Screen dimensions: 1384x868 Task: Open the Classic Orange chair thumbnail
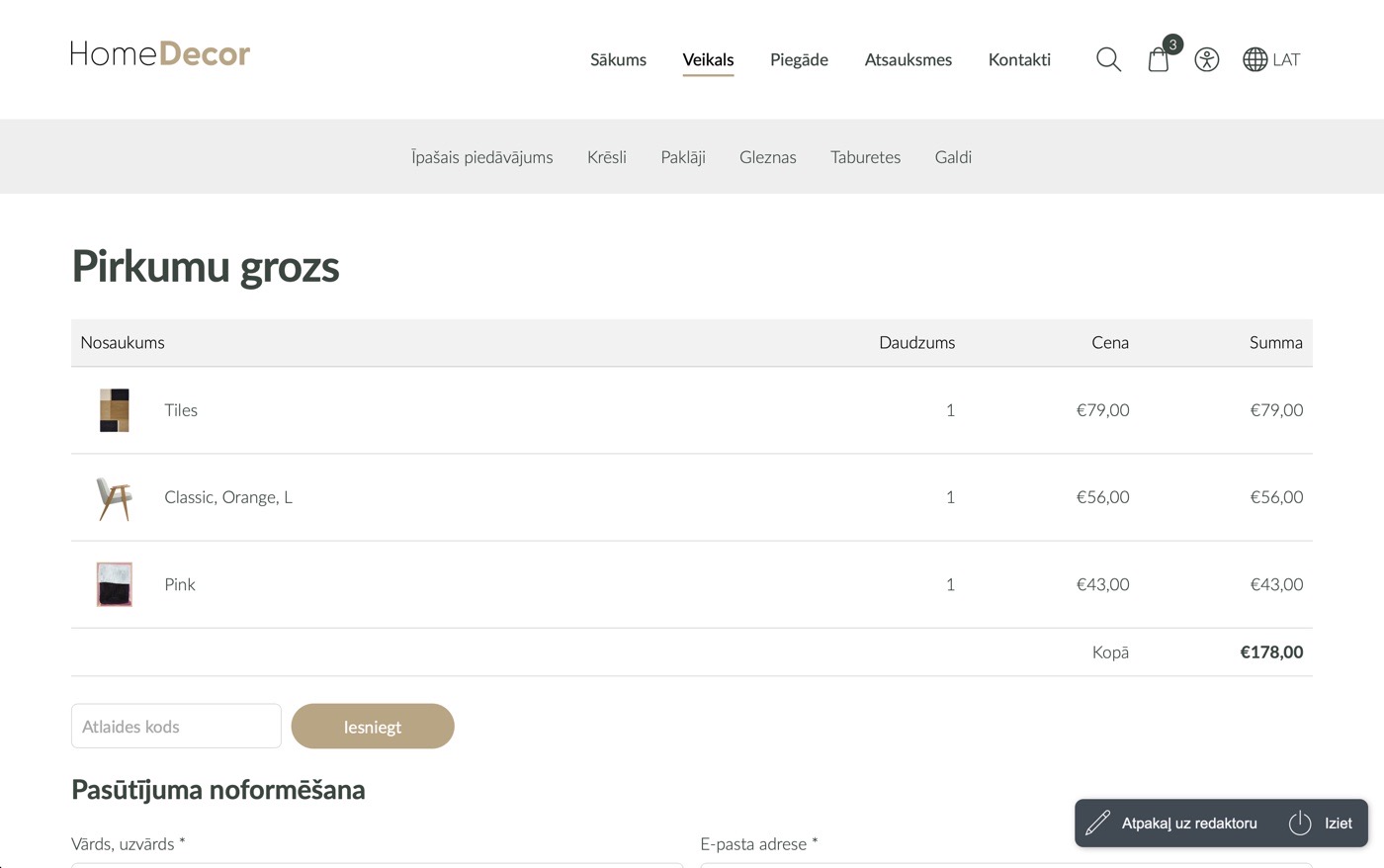[115, 497]
